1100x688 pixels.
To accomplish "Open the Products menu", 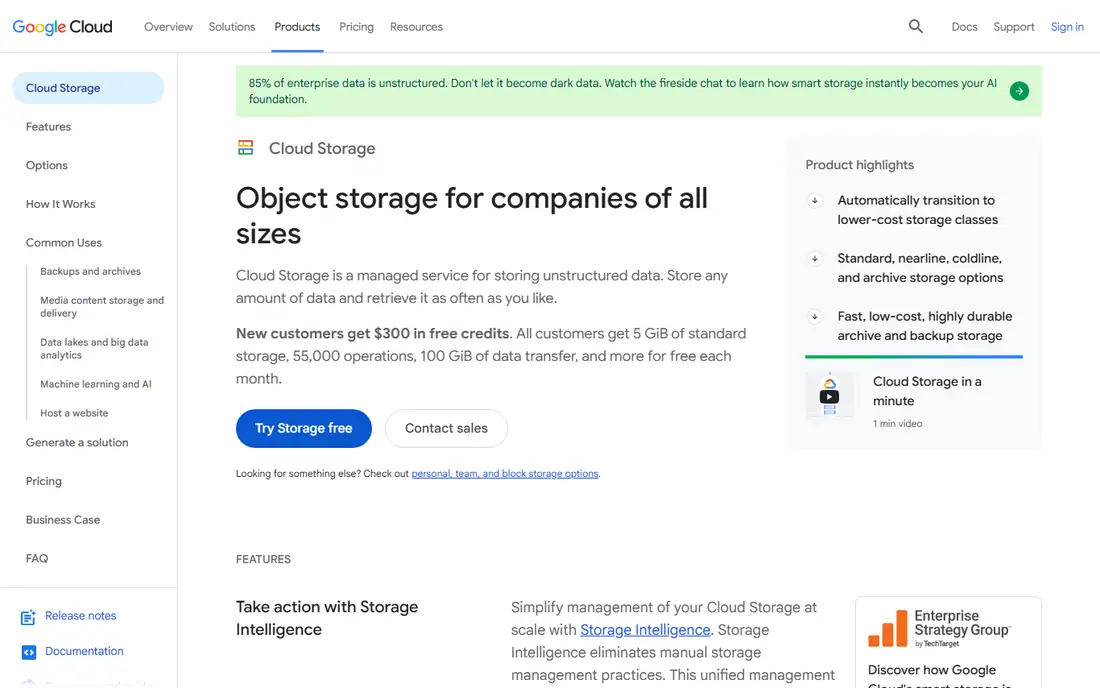I will click(x=297, y=27).
